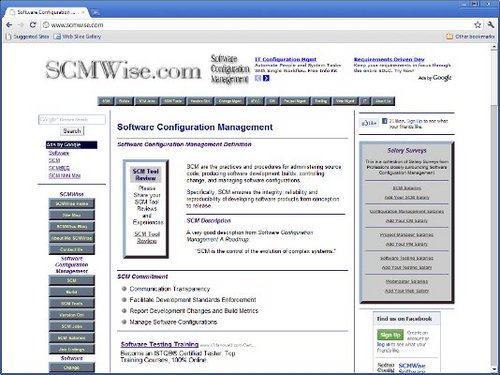Open the SCM Tool Reviews link

147,237
